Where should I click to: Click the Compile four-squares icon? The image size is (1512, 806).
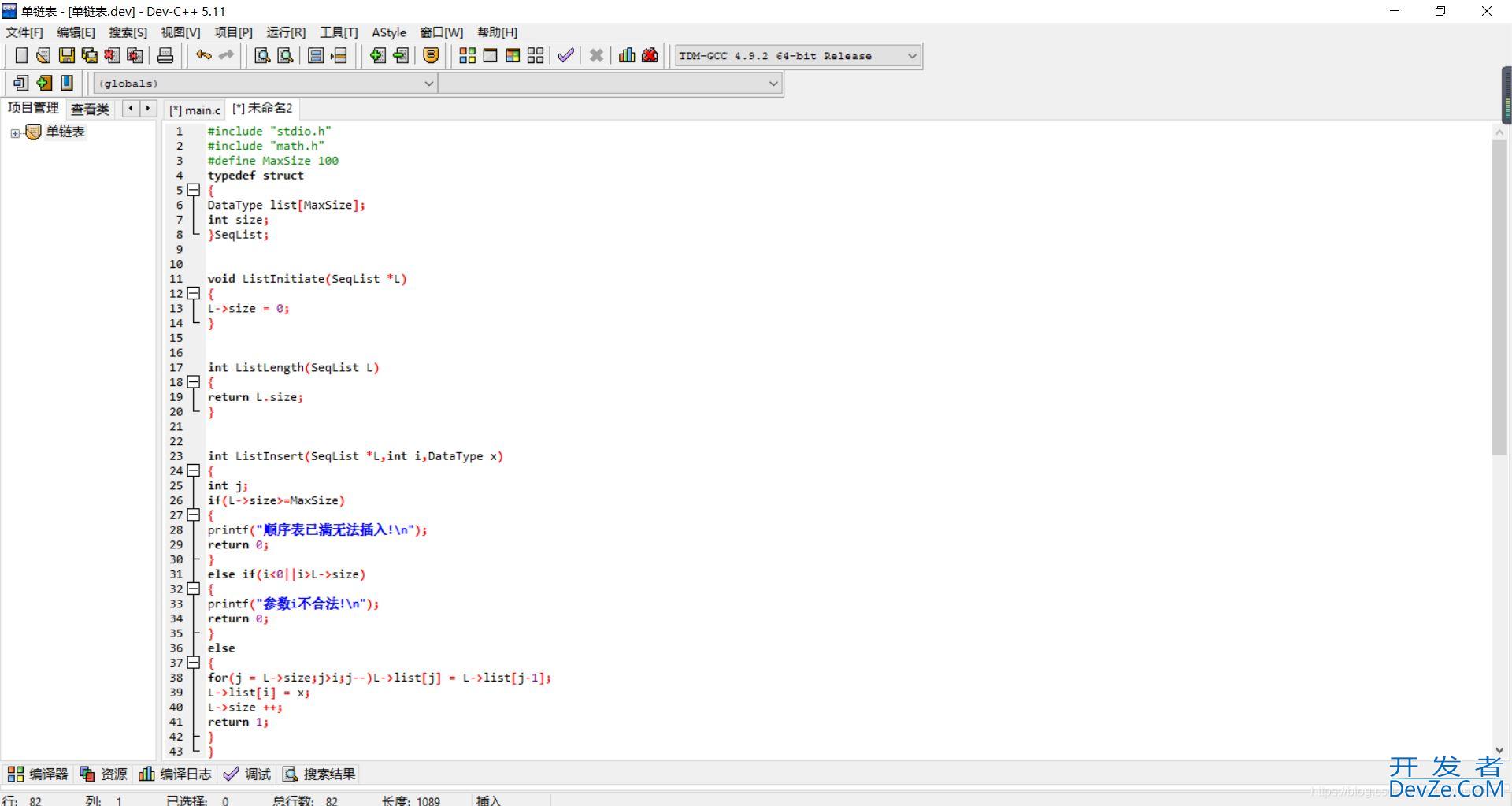click(x=467, y=55)
